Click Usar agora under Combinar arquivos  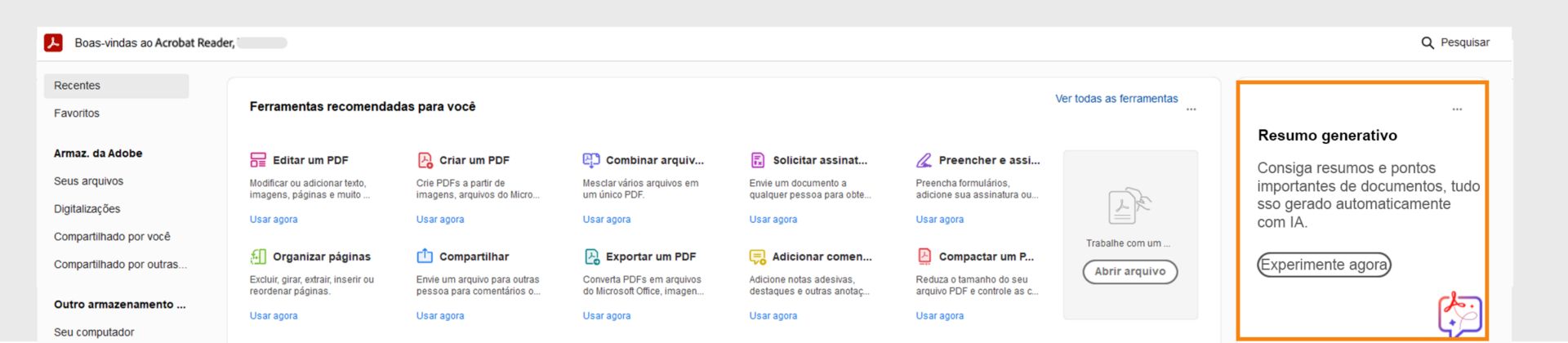pyautogui.click(x=607, y=220)
